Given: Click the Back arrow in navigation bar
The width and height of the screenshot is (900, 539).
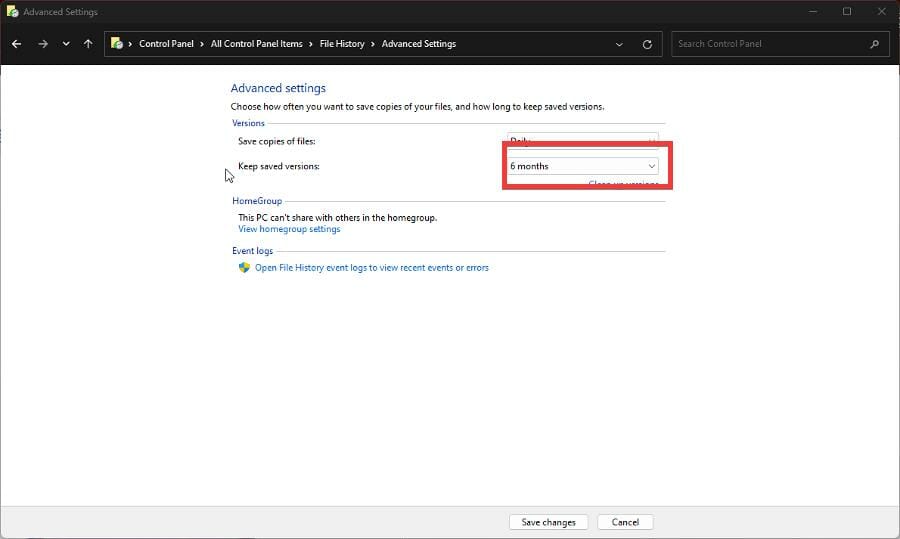Looking at the screenshot, I should 16,44.
